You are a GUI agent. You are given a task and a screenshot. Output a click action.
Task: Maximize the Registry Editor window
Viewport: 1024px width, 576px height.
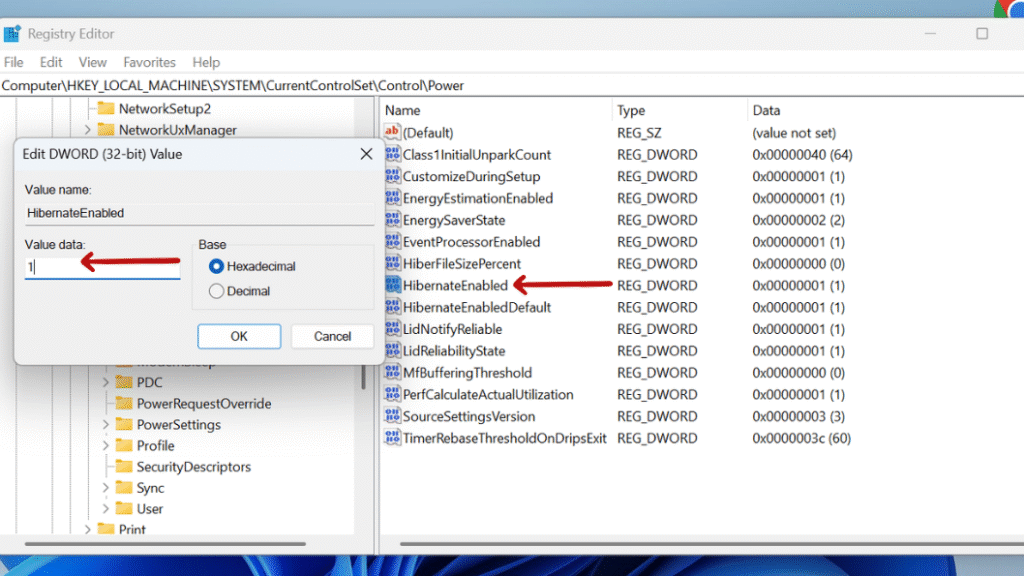pyautogui.click(x=982, y=33)
